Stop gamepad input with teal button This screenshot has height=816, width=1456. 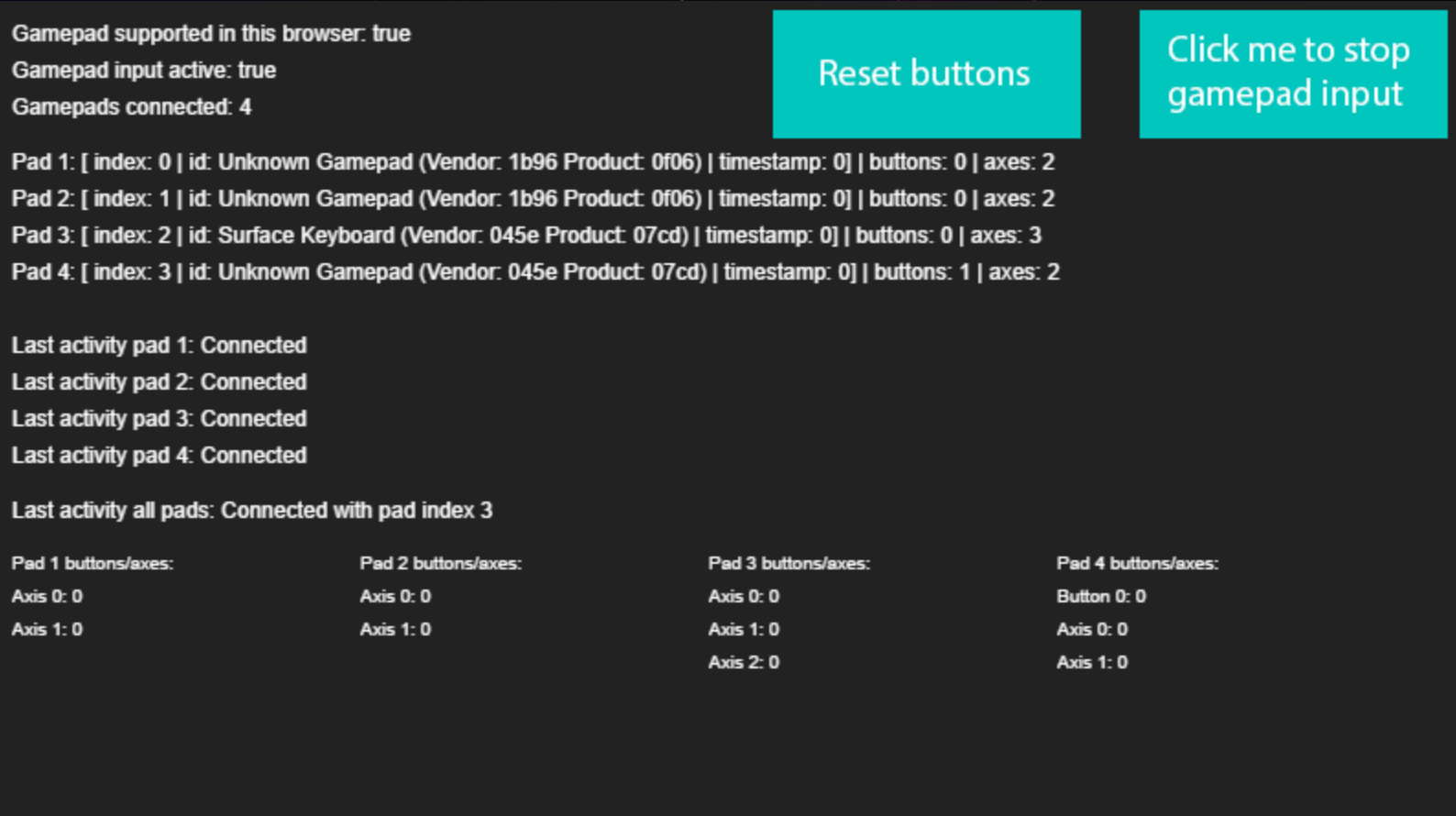point(1293,74)
